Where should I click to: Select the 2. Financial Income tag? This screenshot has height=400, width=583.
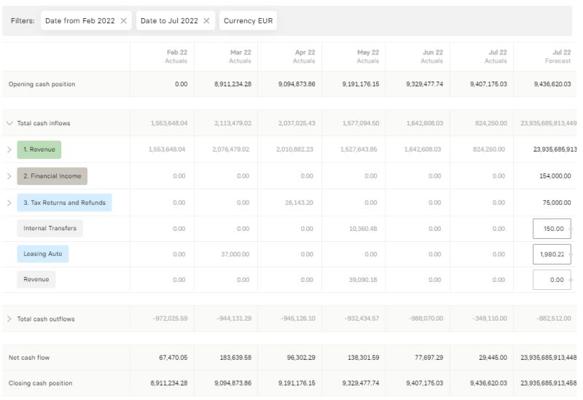coord(52,176)
